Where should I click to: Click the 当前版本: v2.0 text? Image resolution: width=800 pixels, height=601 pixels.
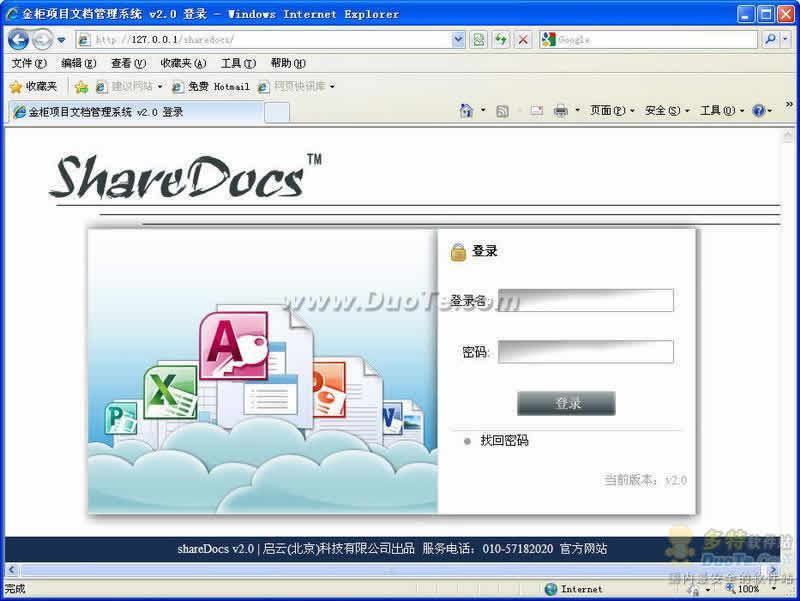coord(645,480)
